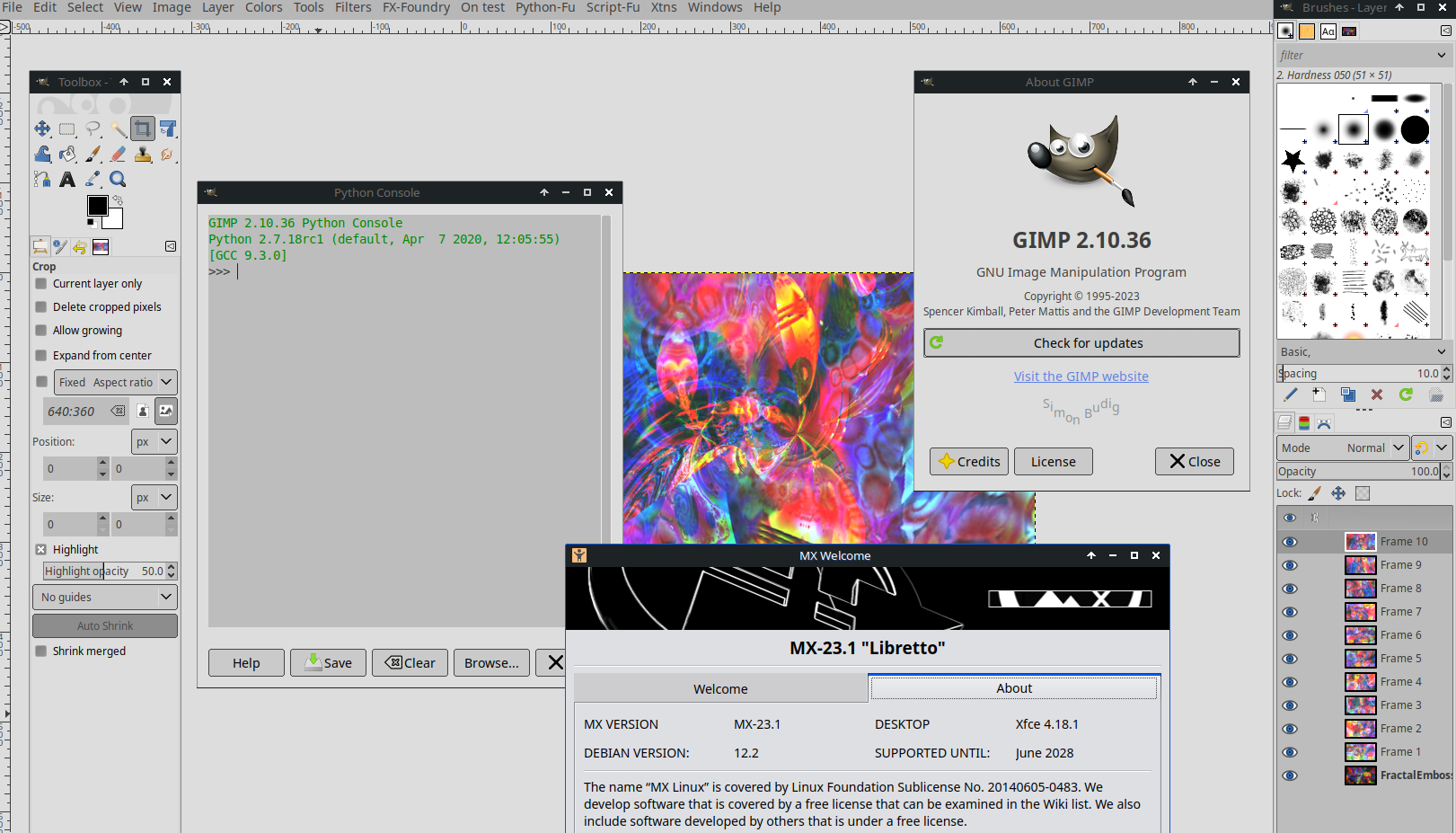This screenshot has height=833, width=1456.
Task: Click the foreground color swatch
Action: point(97,206)
